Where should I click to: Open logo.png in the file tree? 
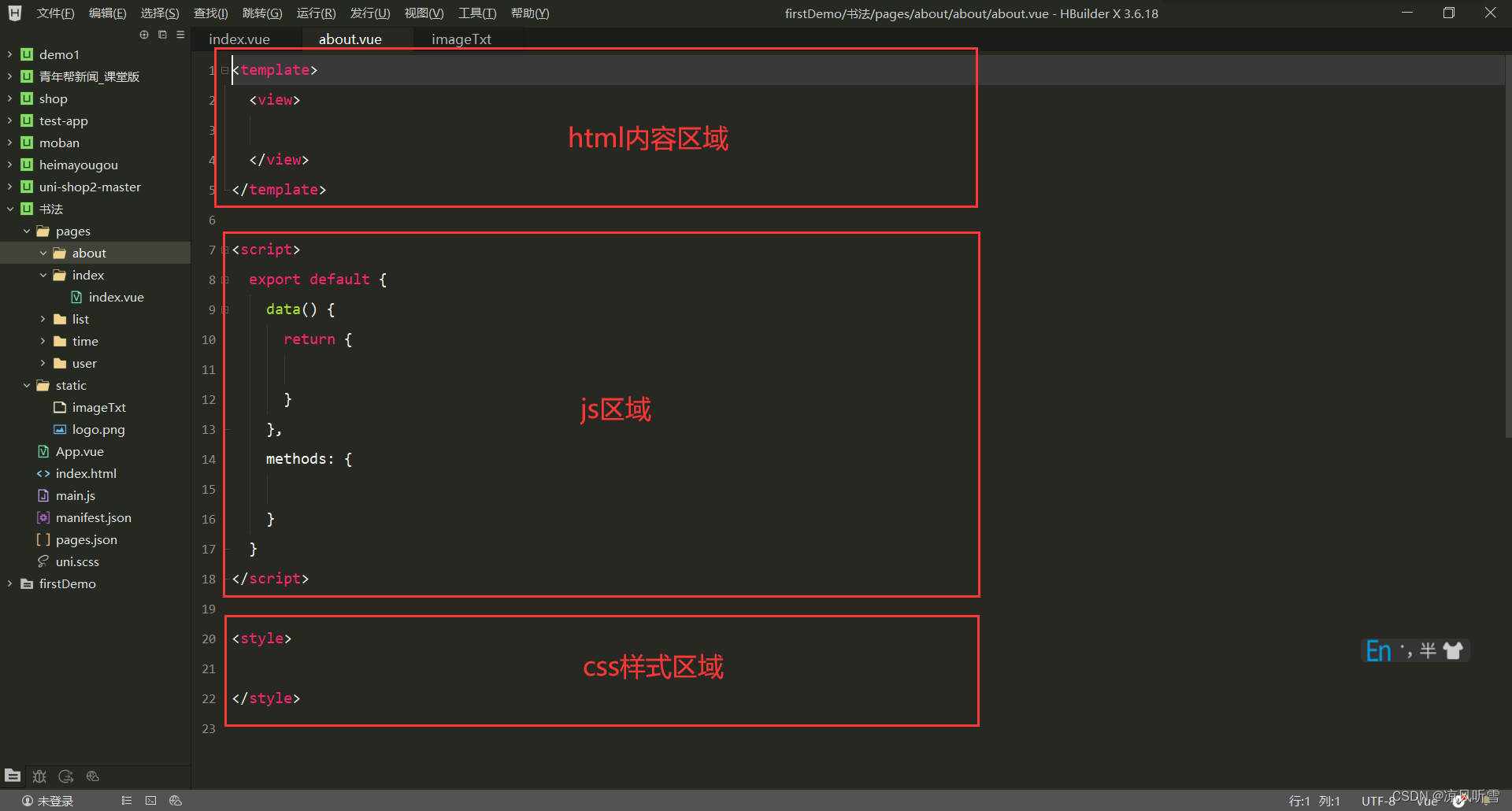[x=98, y=429]
